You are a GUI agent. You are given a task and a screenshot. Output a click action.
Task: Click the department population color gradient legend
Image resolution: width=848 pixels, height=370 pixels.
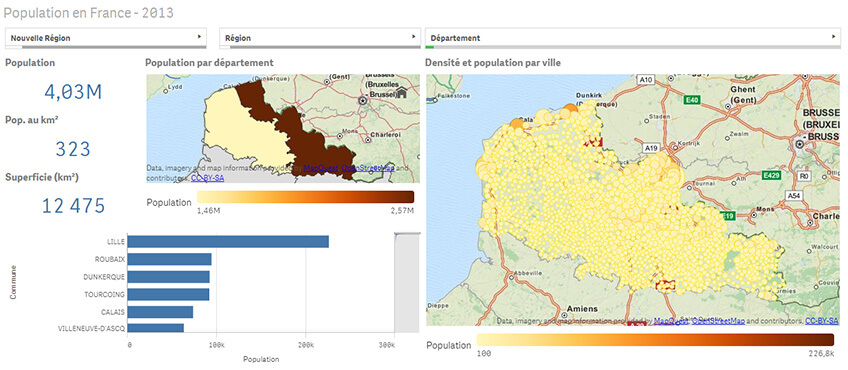pos(306,196)
